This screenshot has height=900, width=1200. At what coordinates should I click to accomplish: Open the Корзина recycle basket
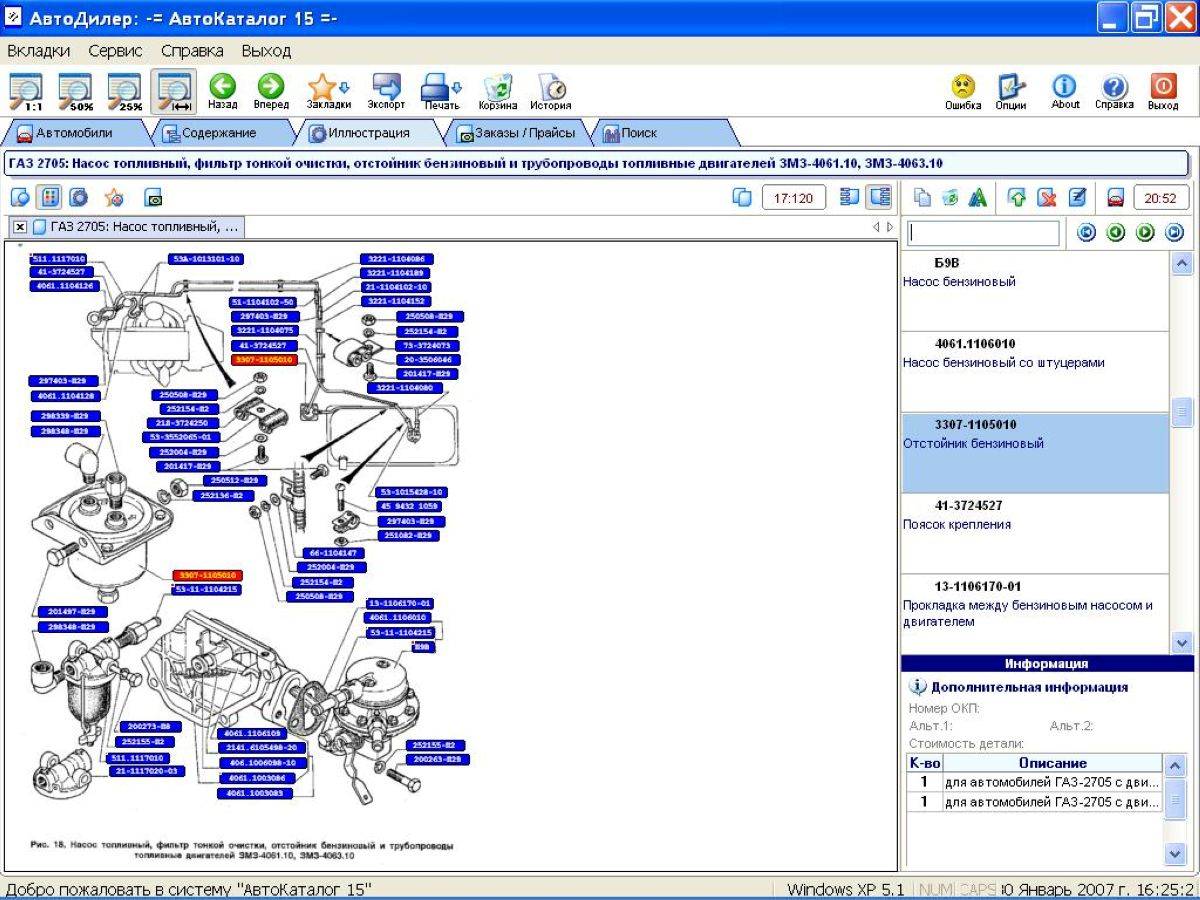[497, 90]
